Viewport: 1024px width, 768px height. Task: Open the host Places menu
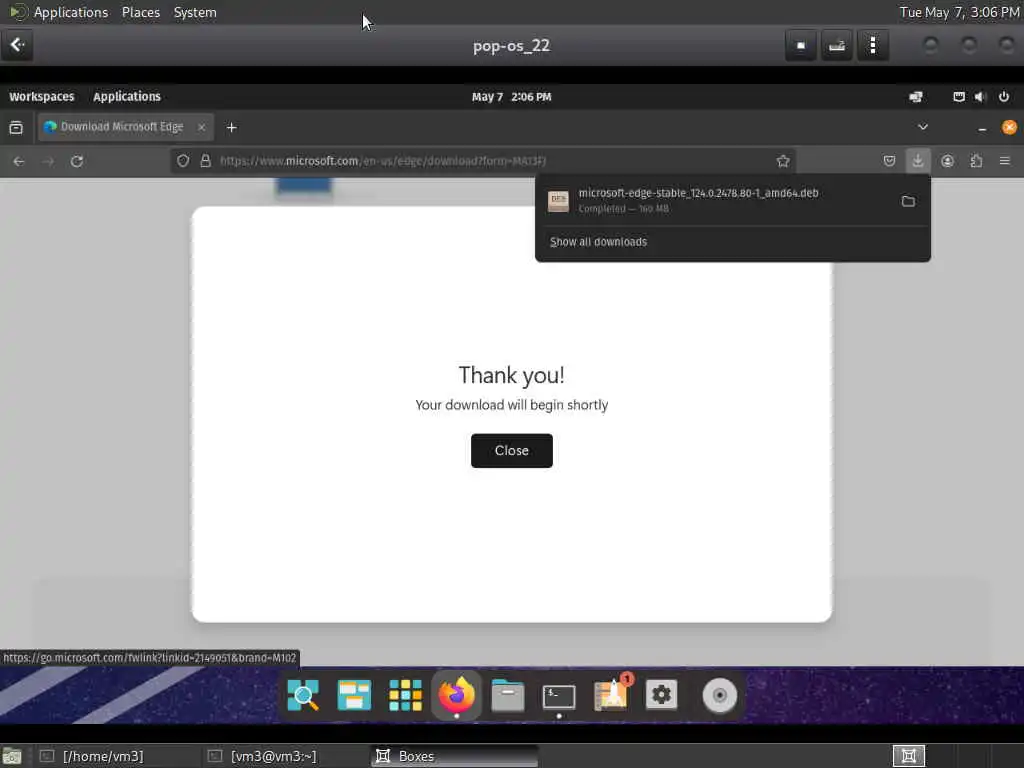[x=141, y=12]
